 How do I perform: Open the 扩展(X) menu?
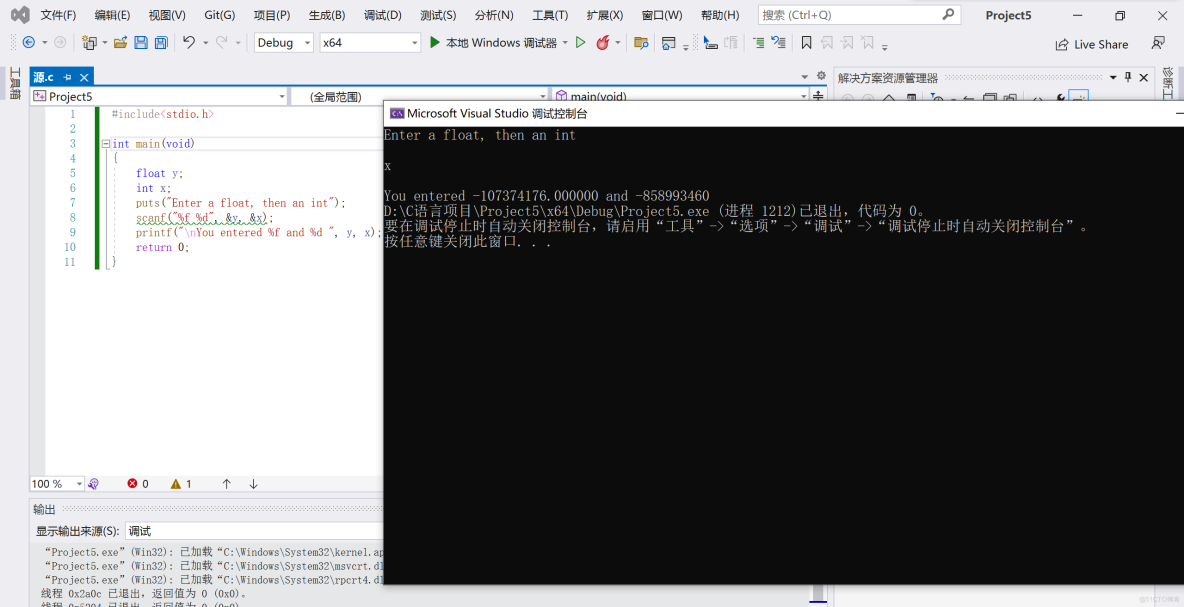click(x=605, y=15)
